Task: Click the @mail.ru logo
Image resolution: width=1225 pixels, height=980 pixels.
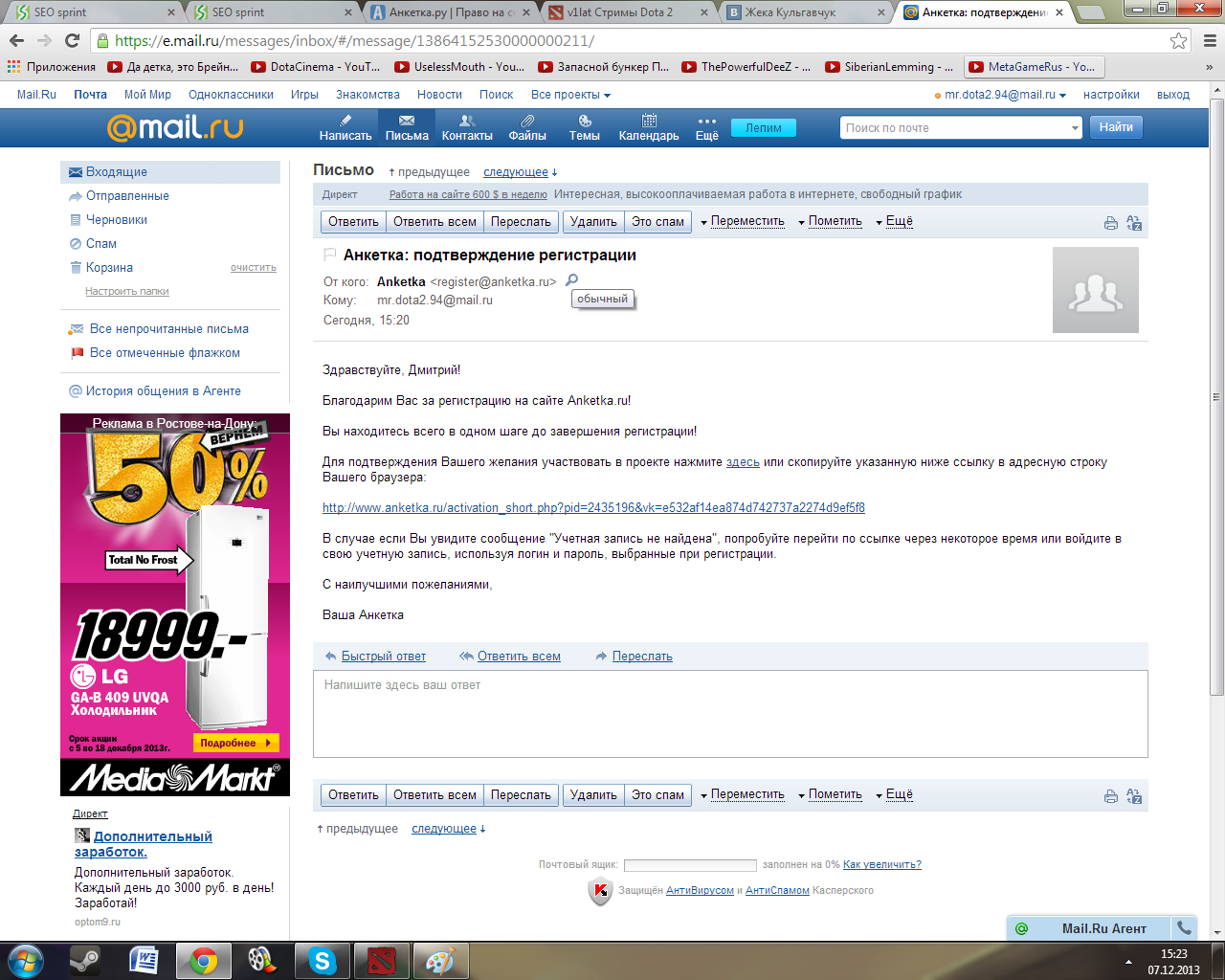Action: tap(175, 127)
